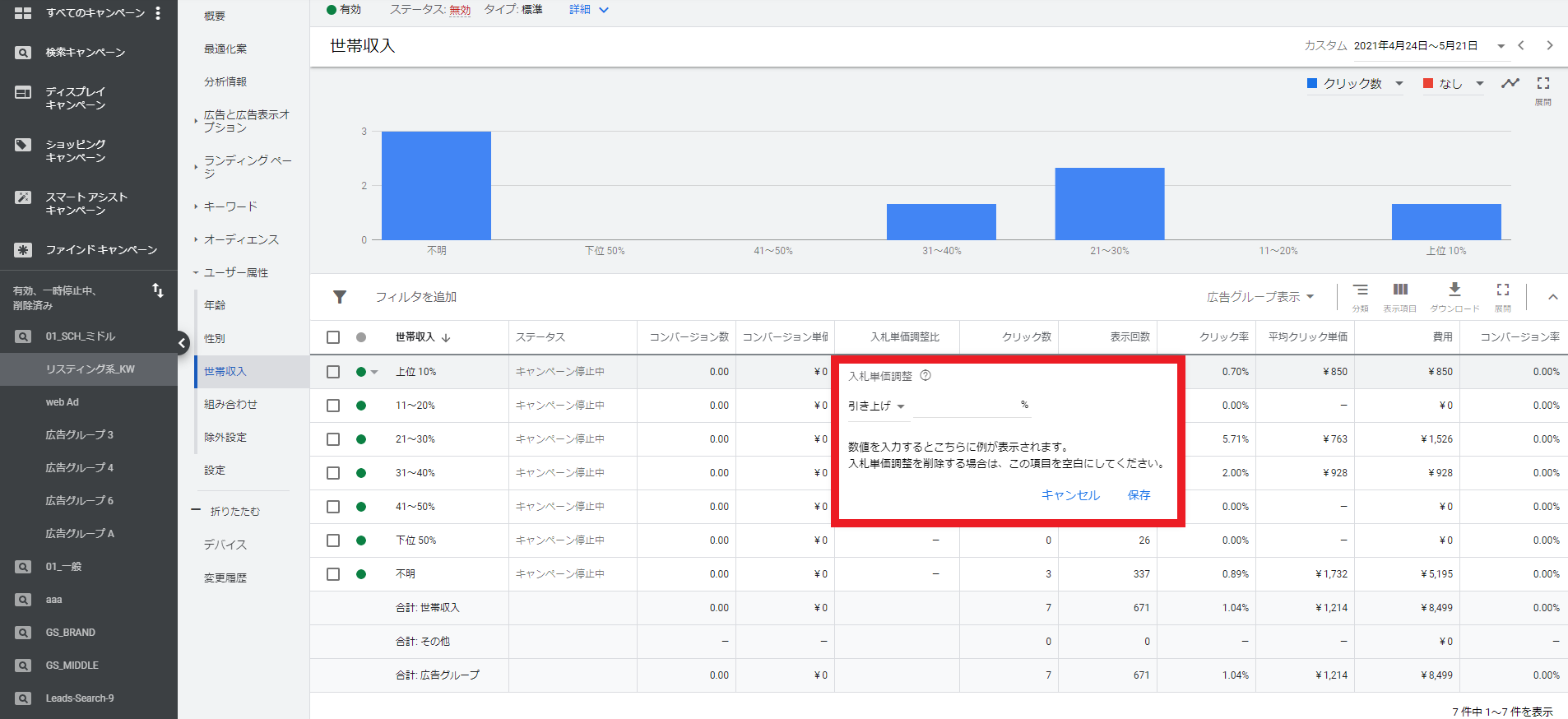Screen dimensions: 1568x719
Task: Click the help icon next to 入札単価調整
Action: click(925, 375)
